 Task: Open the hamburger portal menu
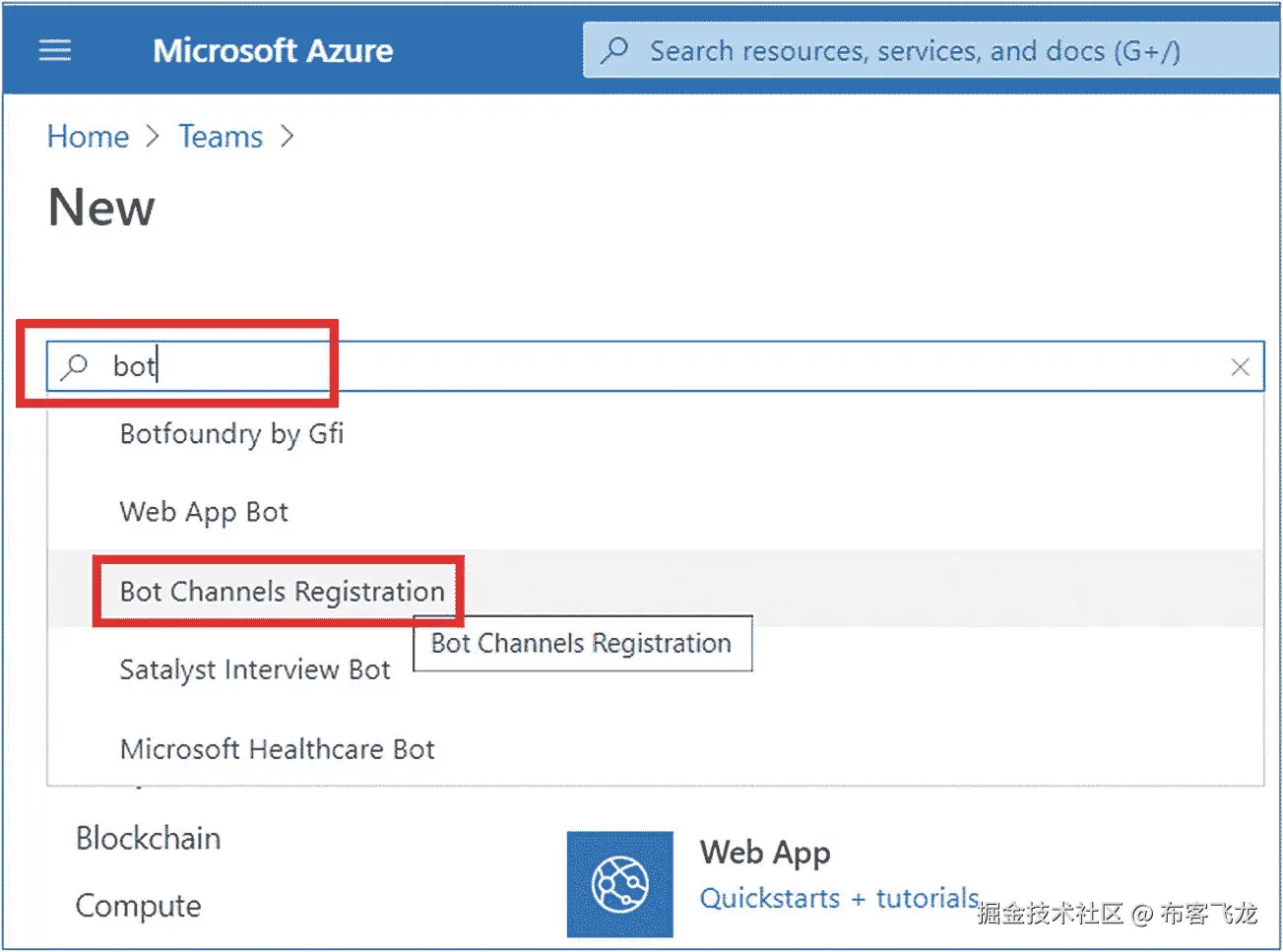click(x=55, y=50)
